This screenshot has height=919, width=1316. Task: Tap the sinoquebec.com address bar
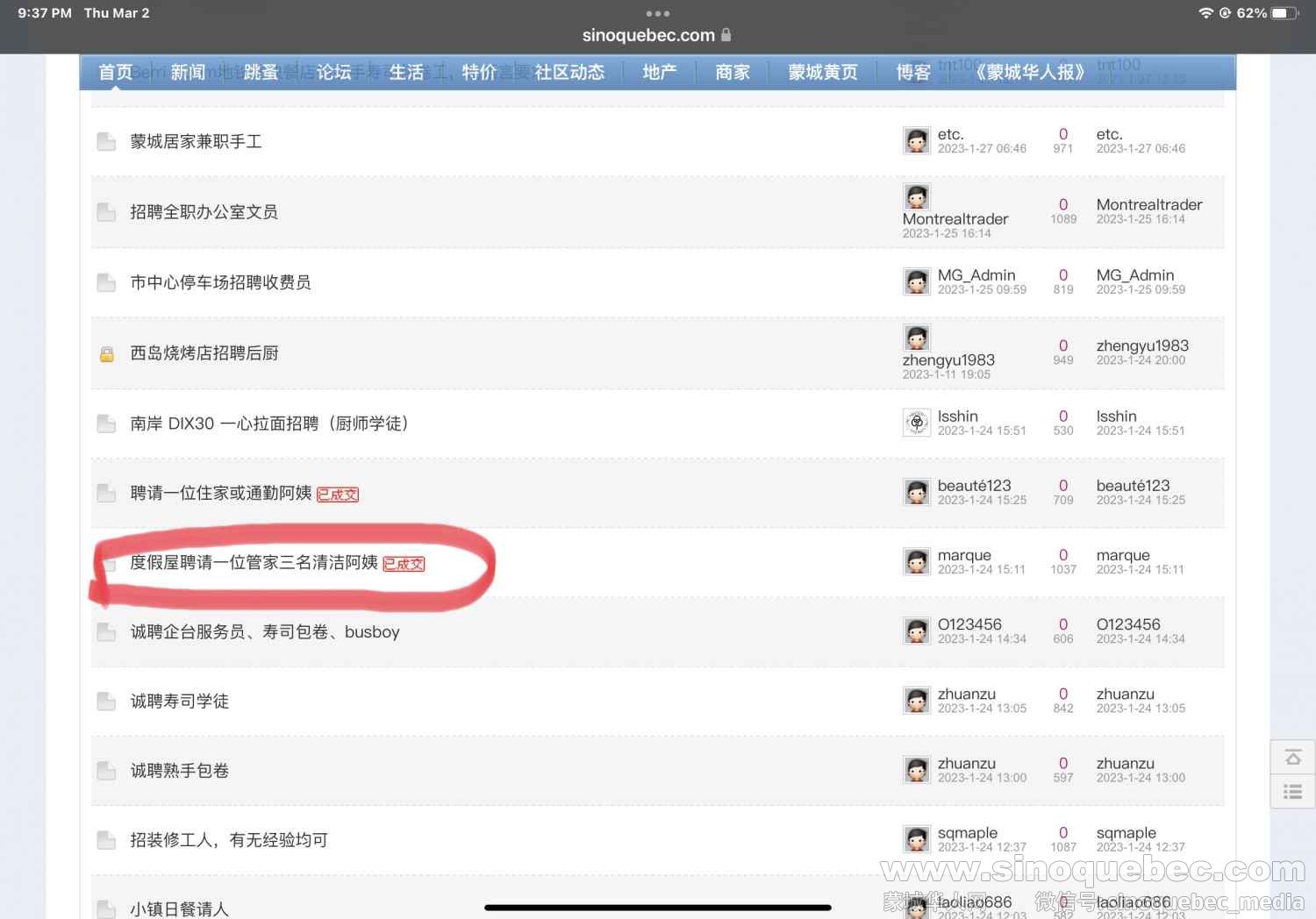[649, 35]
